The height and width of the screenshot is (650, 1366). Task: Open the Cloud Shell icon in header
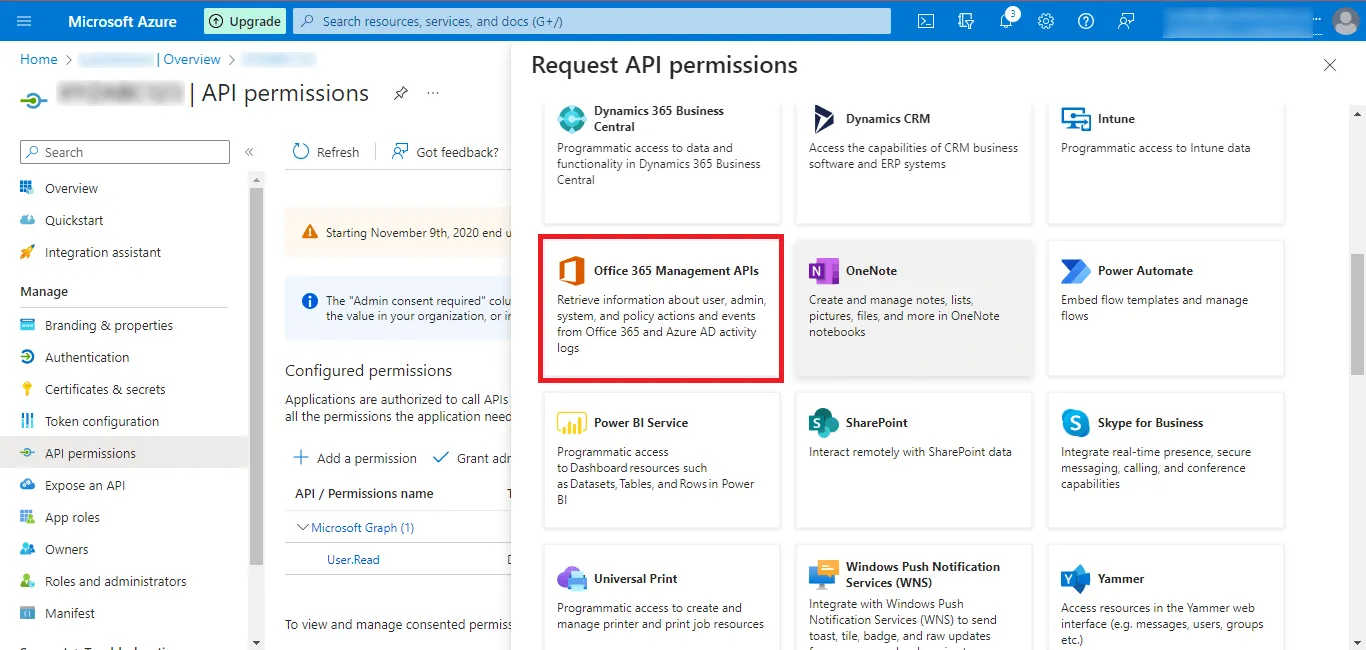(926, 21)
